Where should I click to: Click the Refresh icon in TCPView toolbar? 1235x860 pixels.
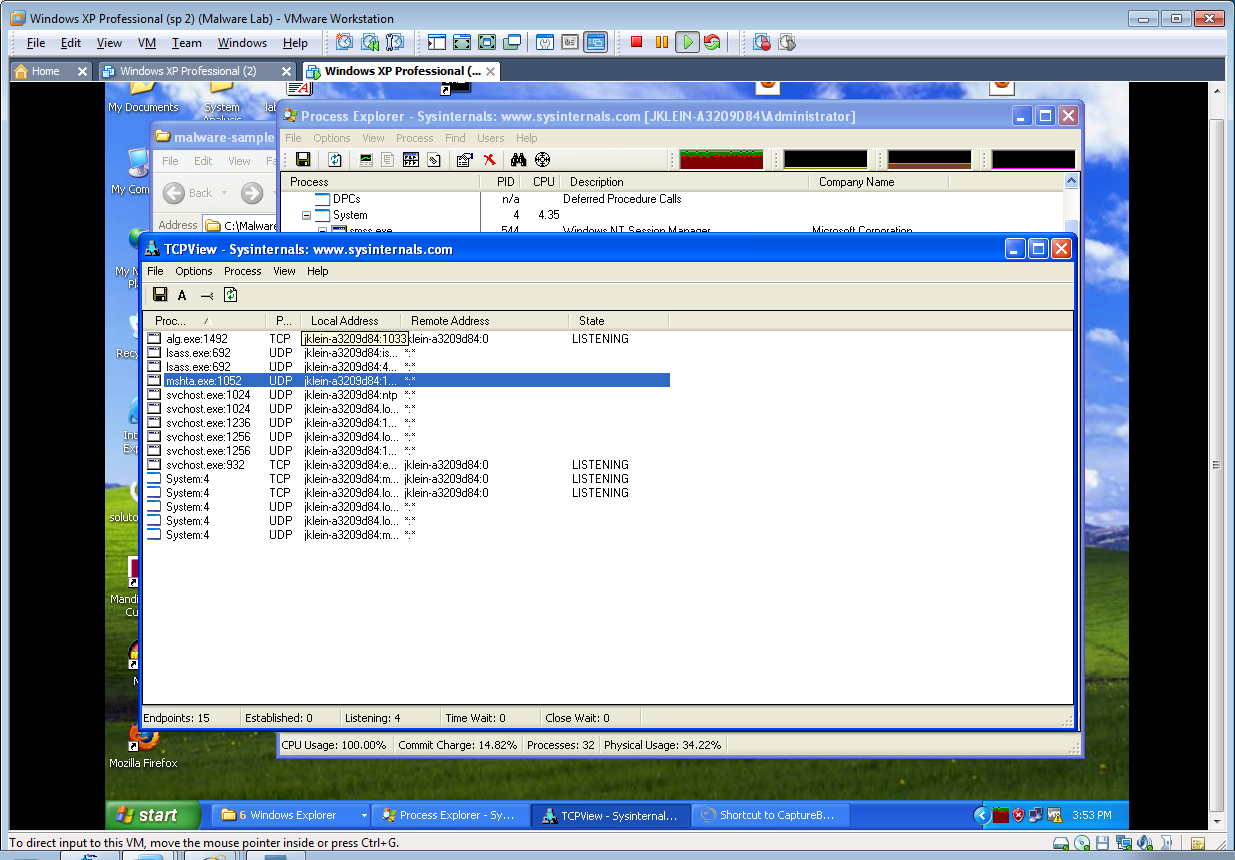231,294
